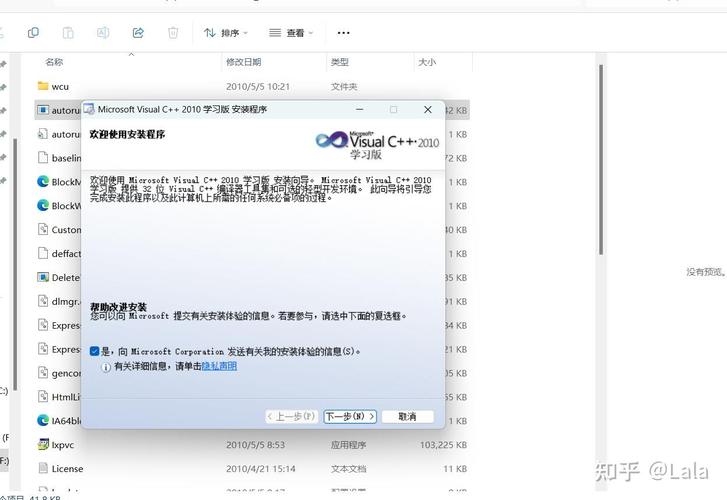
Task: Select the License text file icon
Action: 43,468
